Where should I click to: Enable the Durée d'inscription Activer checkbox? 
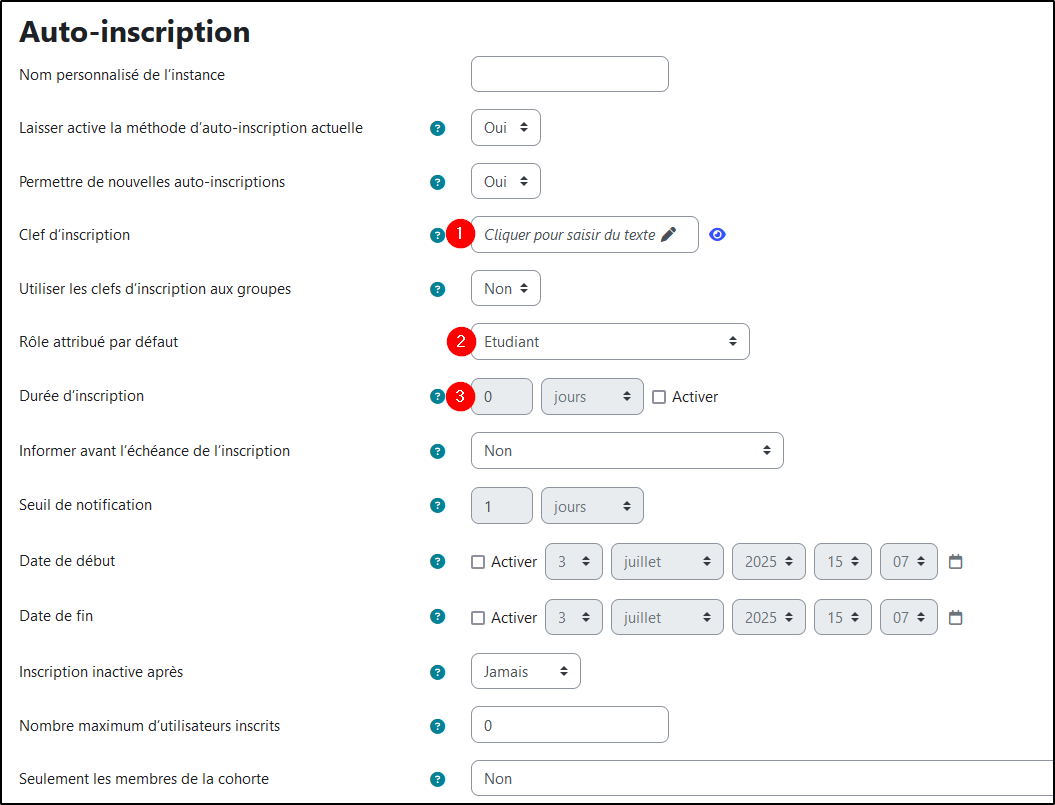[x=659, y=397]
